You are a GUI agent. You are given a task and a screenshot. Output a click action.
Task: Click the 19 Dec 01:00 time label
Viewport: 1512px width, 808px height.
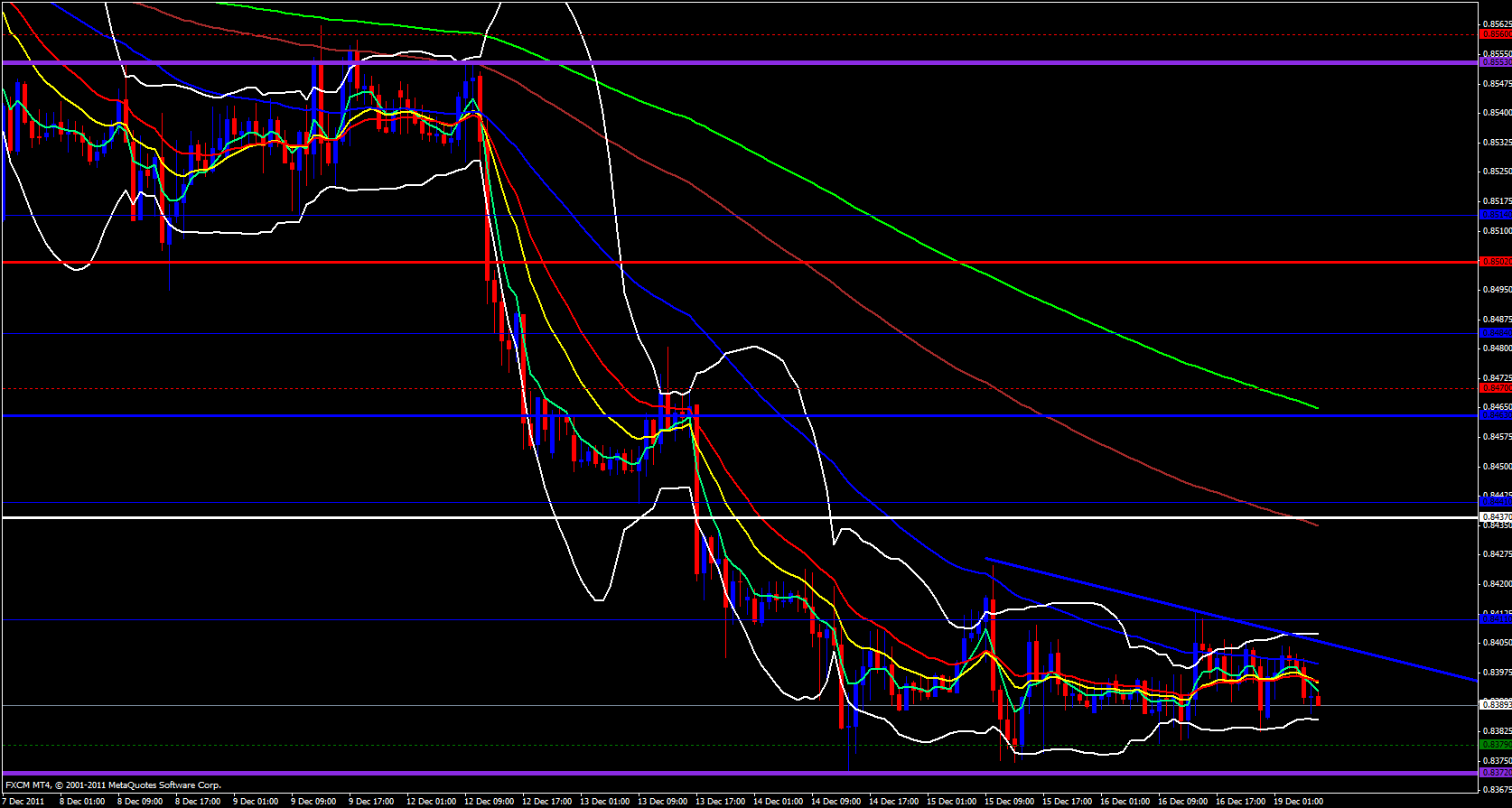(1298, 801)
